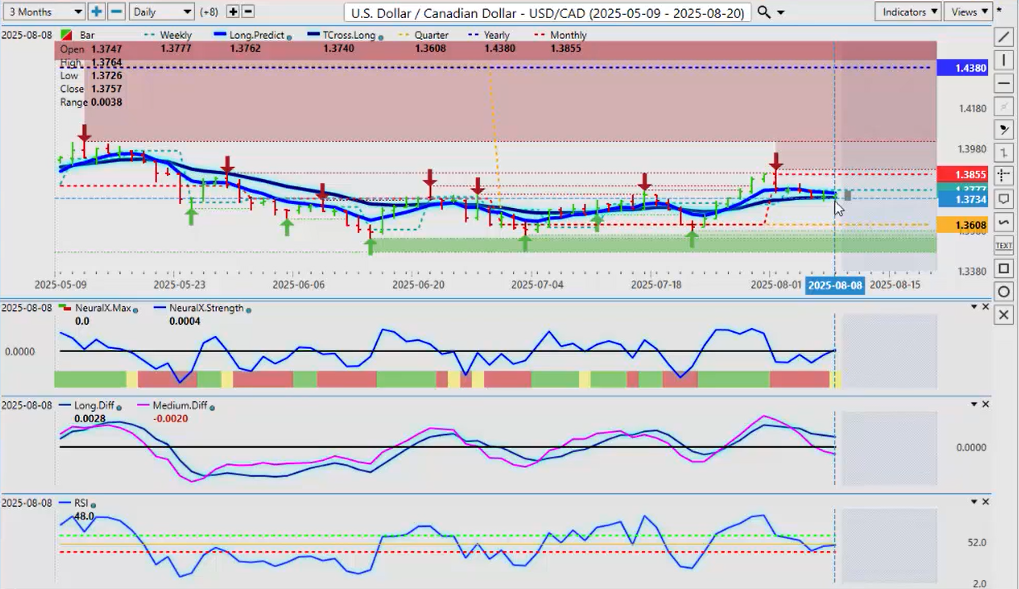Select the ellipse drawing tool
This screenshot has height=589, width=1019.
[1004, 291]
